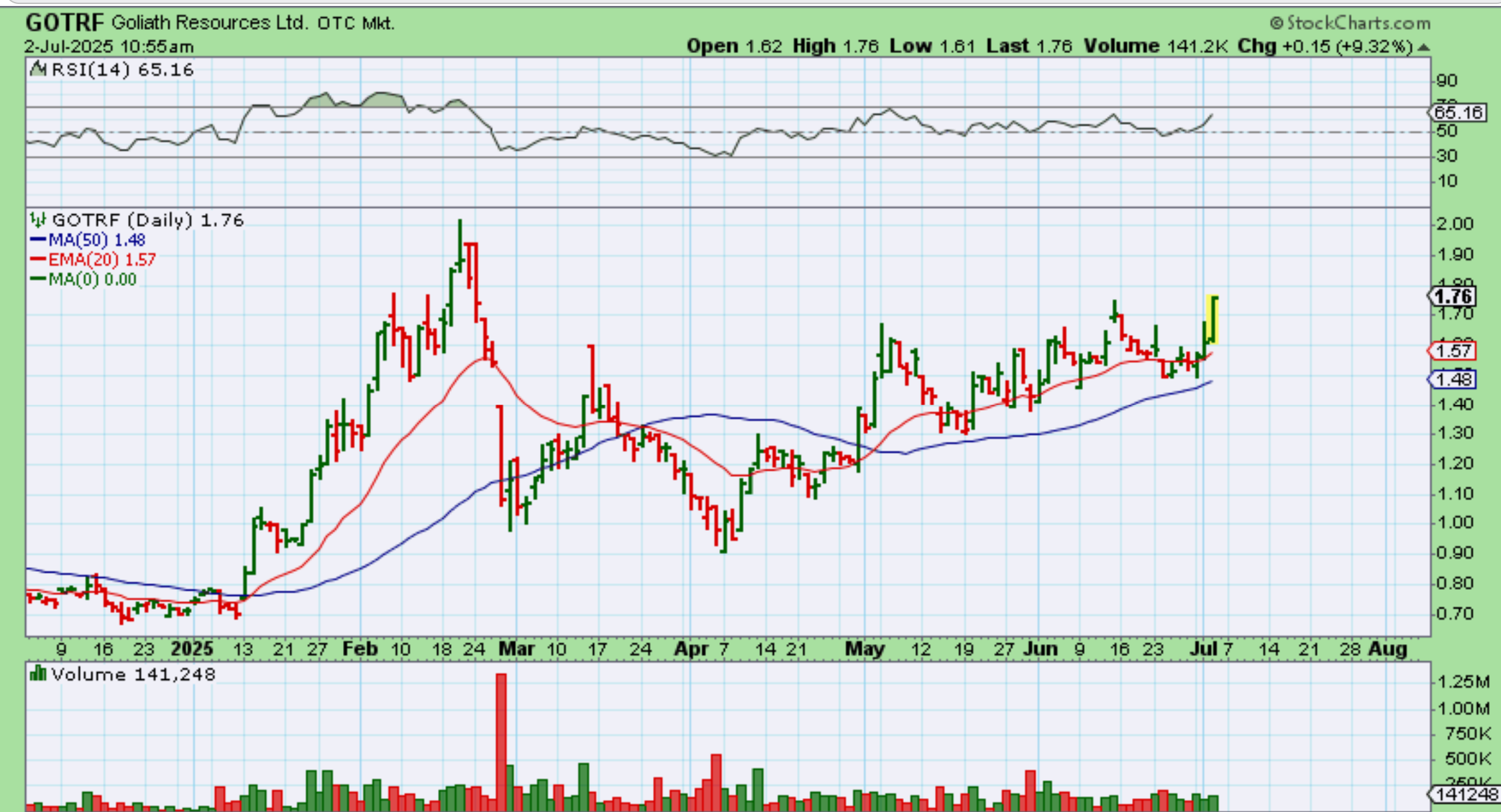The height and width of the screenshot is (812, 1501).
Task: Click the Volume panel bar-chart icon
Action: [38, 674]
